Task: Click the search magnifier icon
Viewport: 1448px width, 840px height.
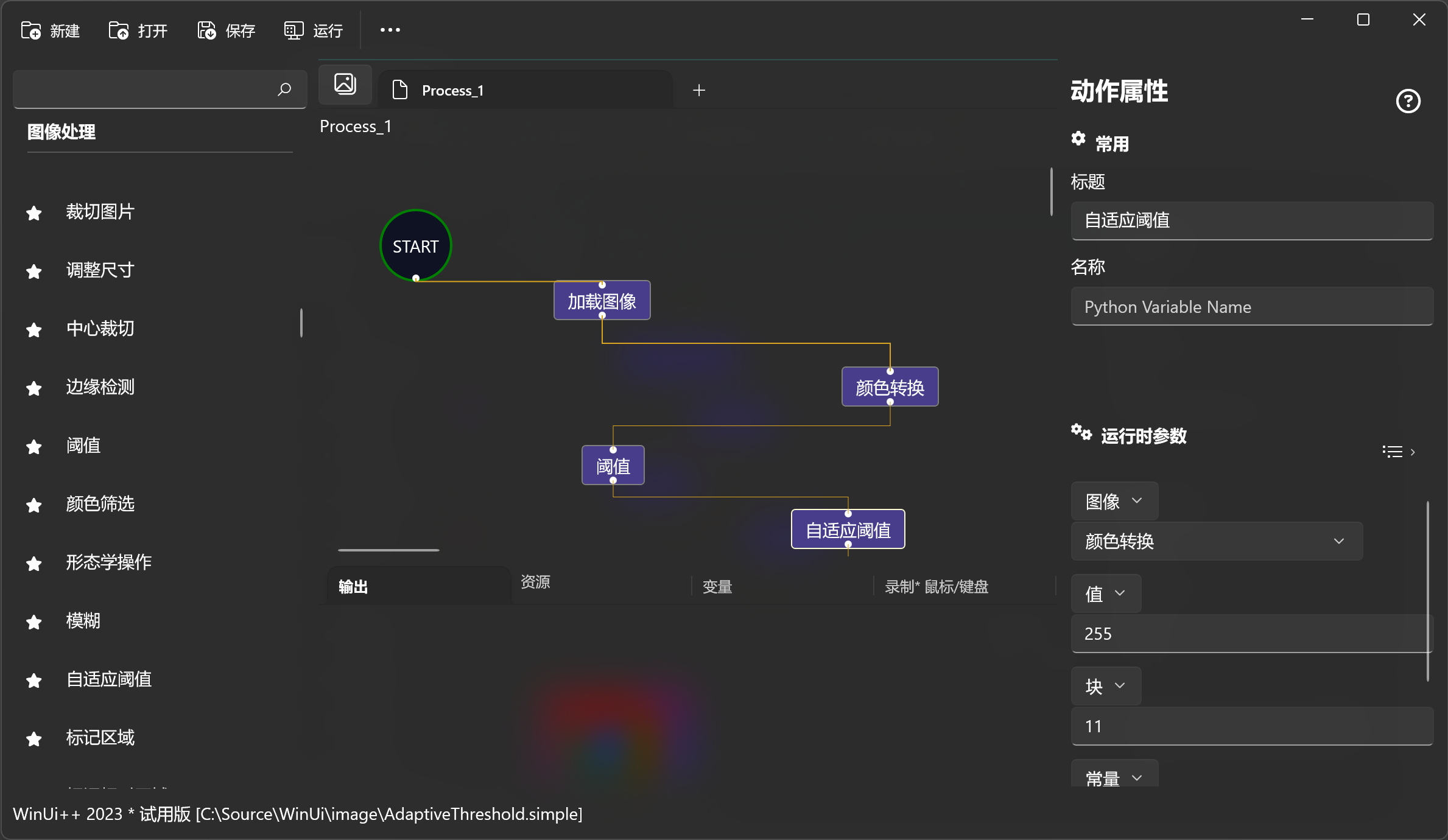Action: point(284,89)
